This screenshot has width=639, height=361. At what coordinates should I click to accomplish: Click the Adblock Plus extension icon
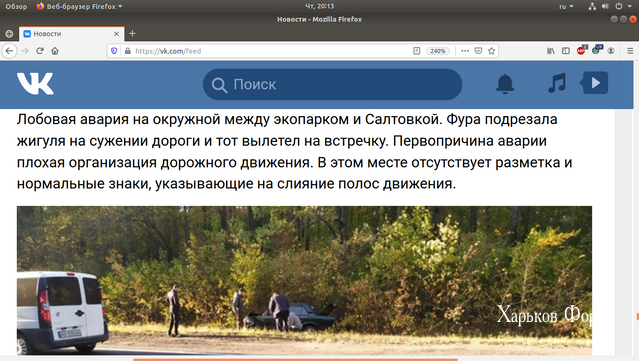582,51
